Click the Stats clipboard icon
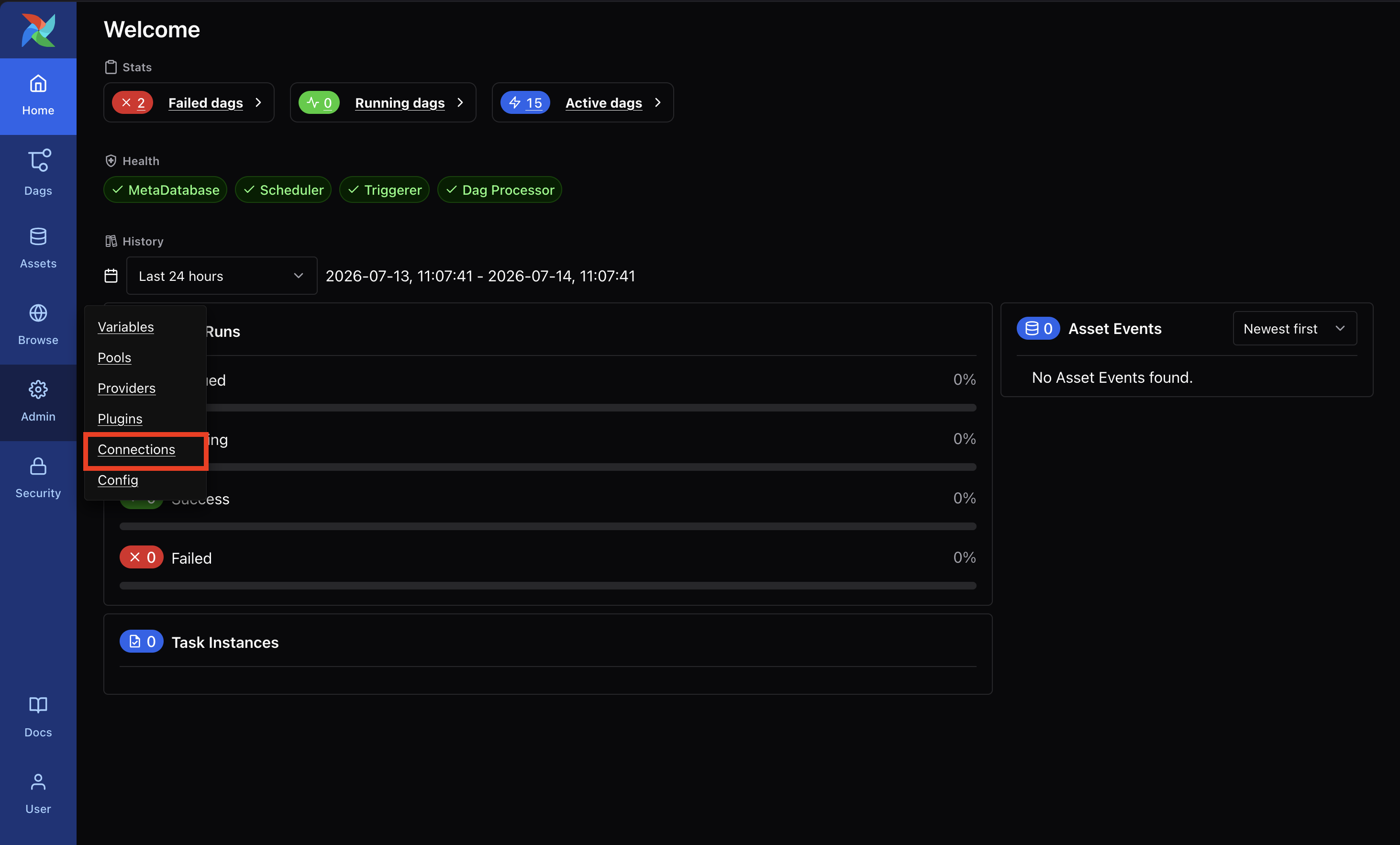1400x845 pixels. [x=111, y=67]
